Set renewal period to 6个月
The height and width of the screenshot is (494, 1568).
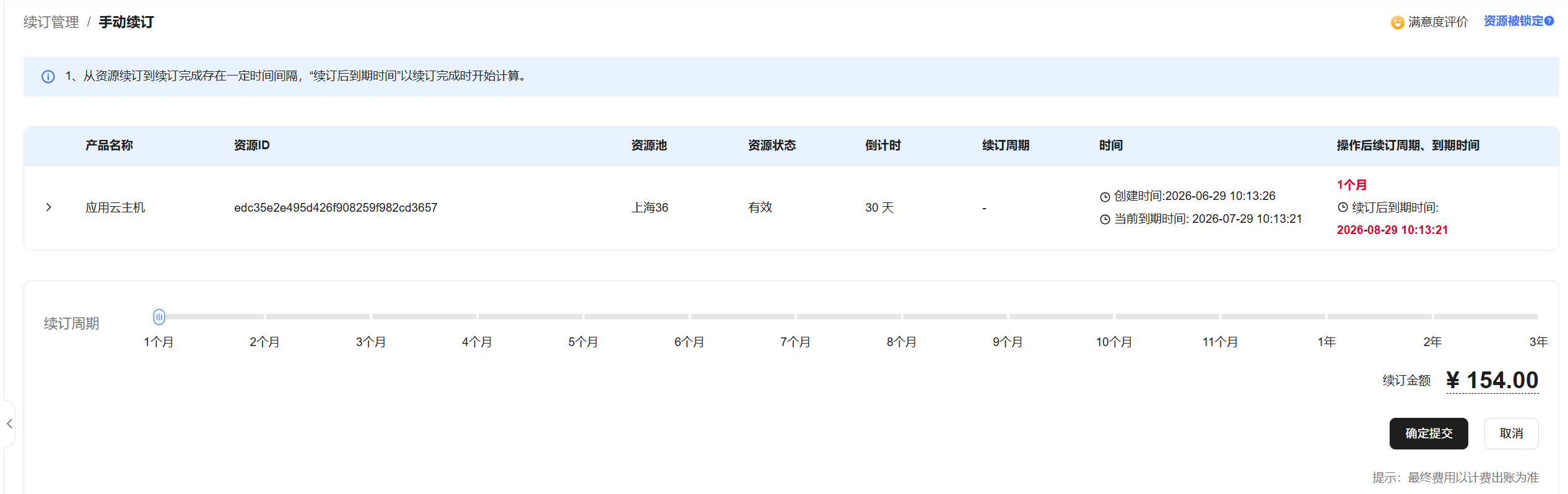pos(689,342)
